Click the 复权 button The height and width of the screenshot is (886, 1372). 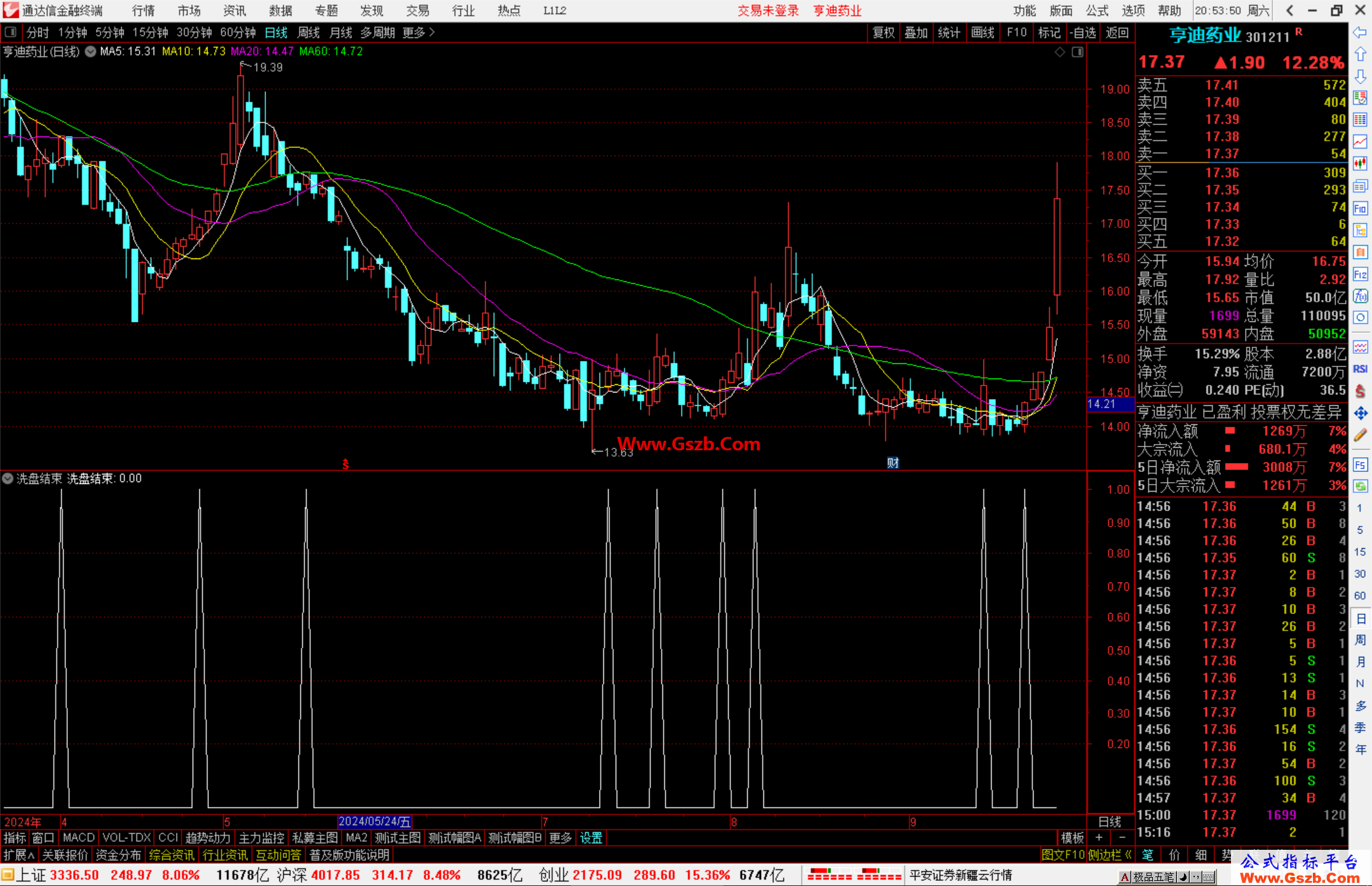(x=883, y=32)
